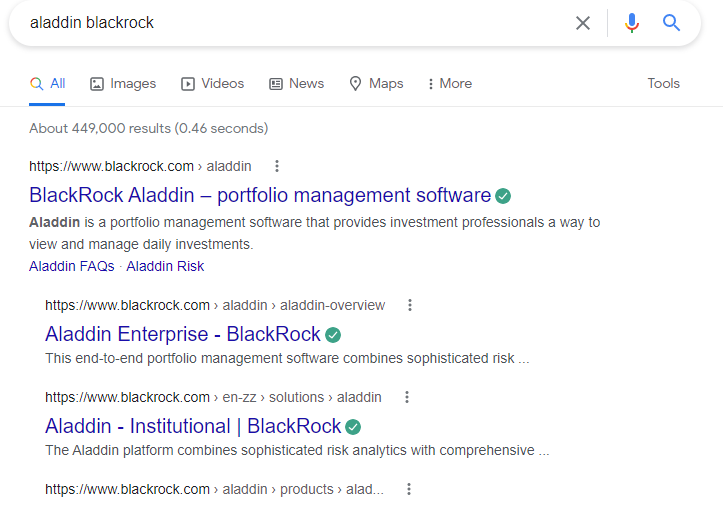Image resolution: width=723 pixels, height=505 pixels.
Task: Open the Aladdin FAQs sitelink
Action: click(71, 266)
